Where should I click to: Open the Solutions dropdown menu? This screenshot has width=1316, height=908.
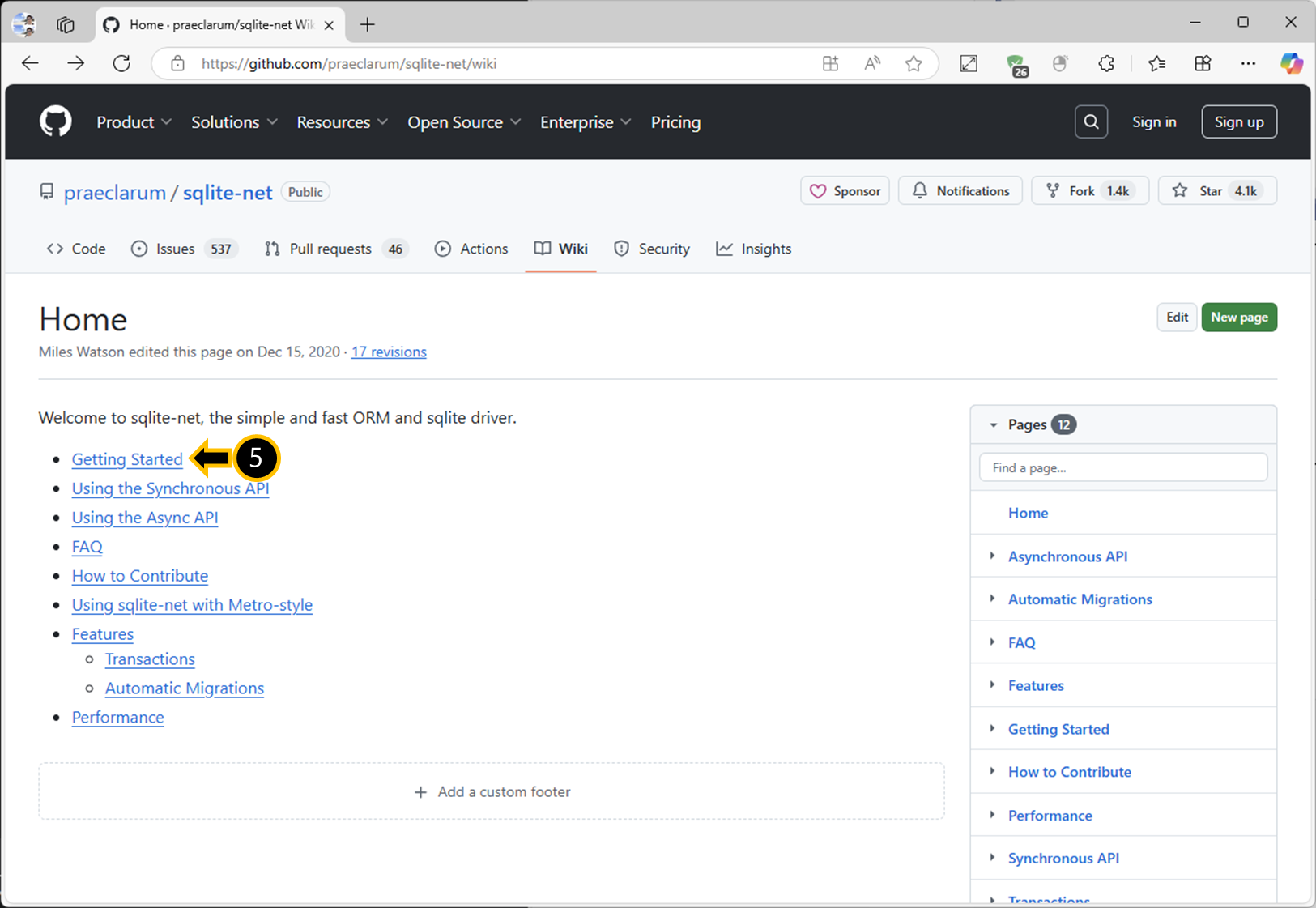pyautogui.click(x=234, y=122)
